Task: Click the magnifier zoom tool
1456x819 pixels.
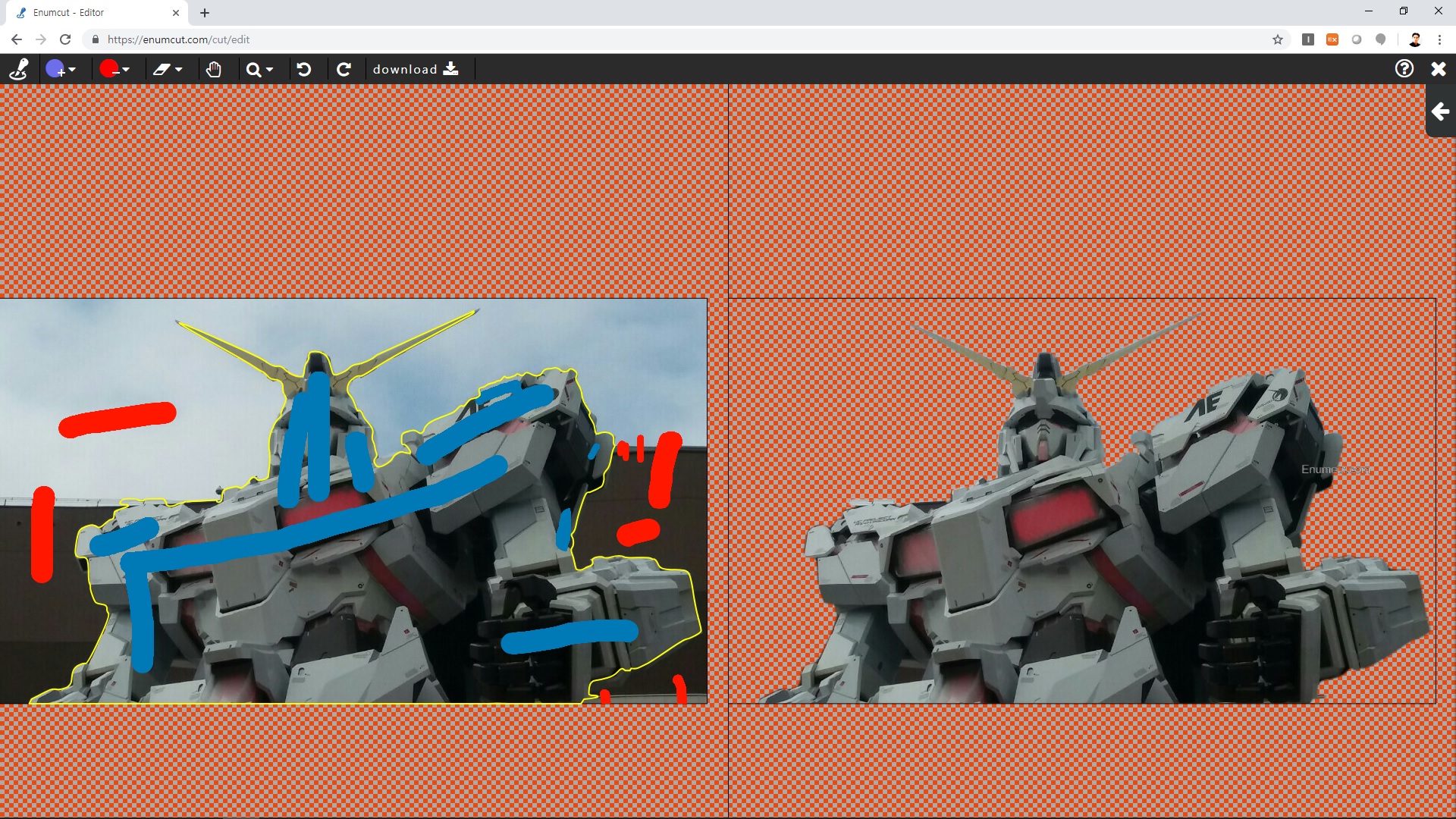Action: [x=253, y=70]
